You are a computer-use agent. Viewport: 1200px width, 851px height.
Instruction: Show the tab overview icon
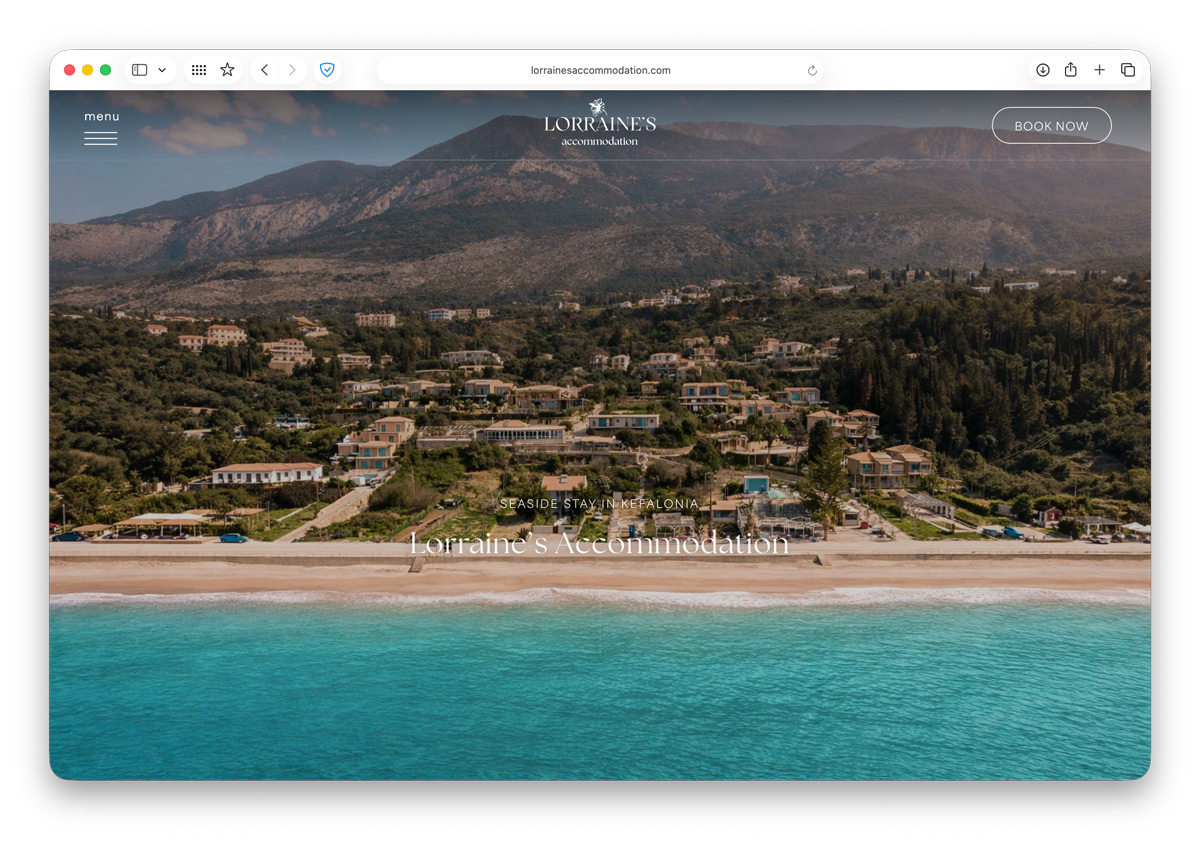click(x=1128, y=70)
